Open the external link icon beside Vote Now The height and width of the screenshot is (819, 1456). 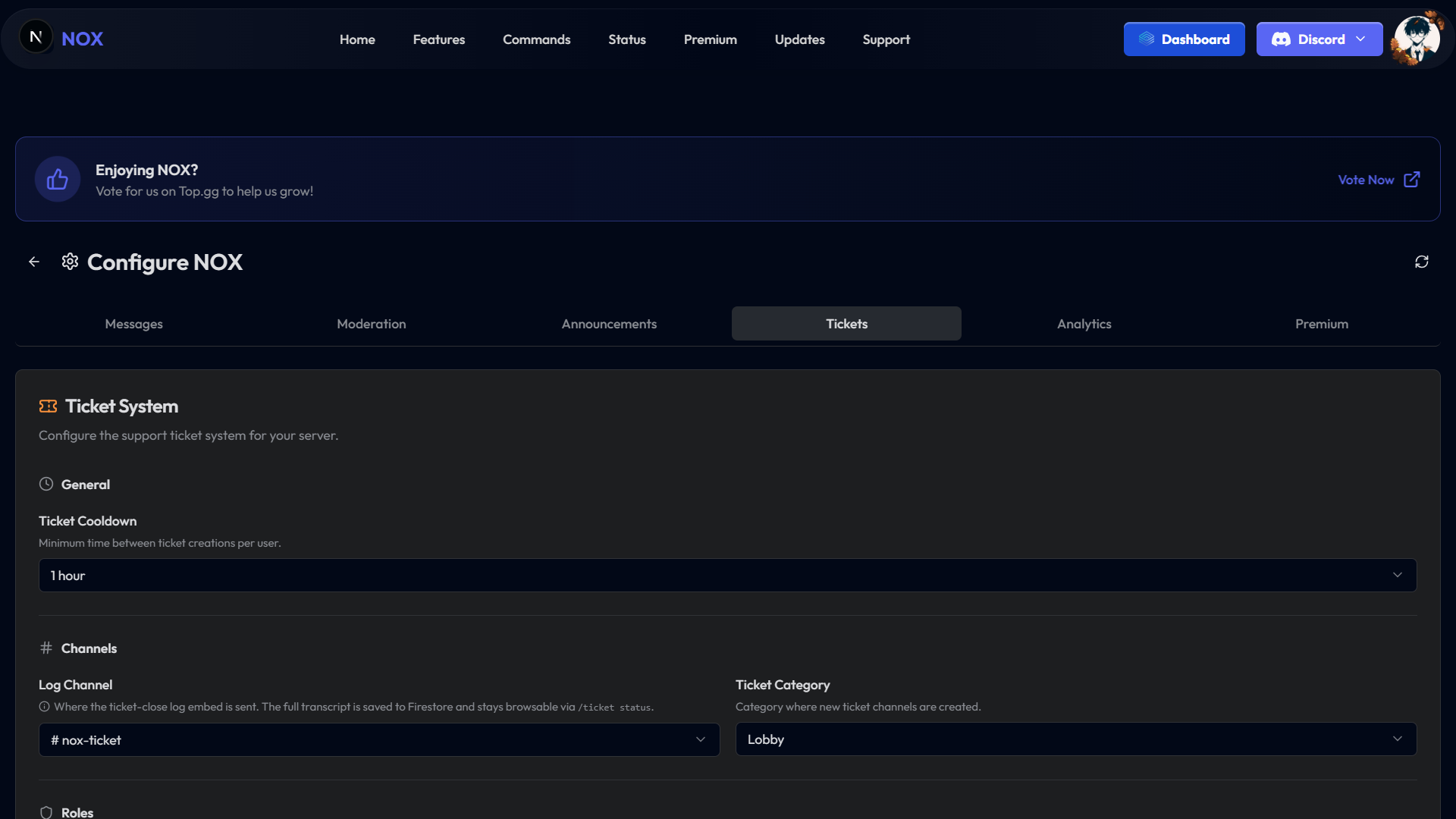tap(1412, 180)
